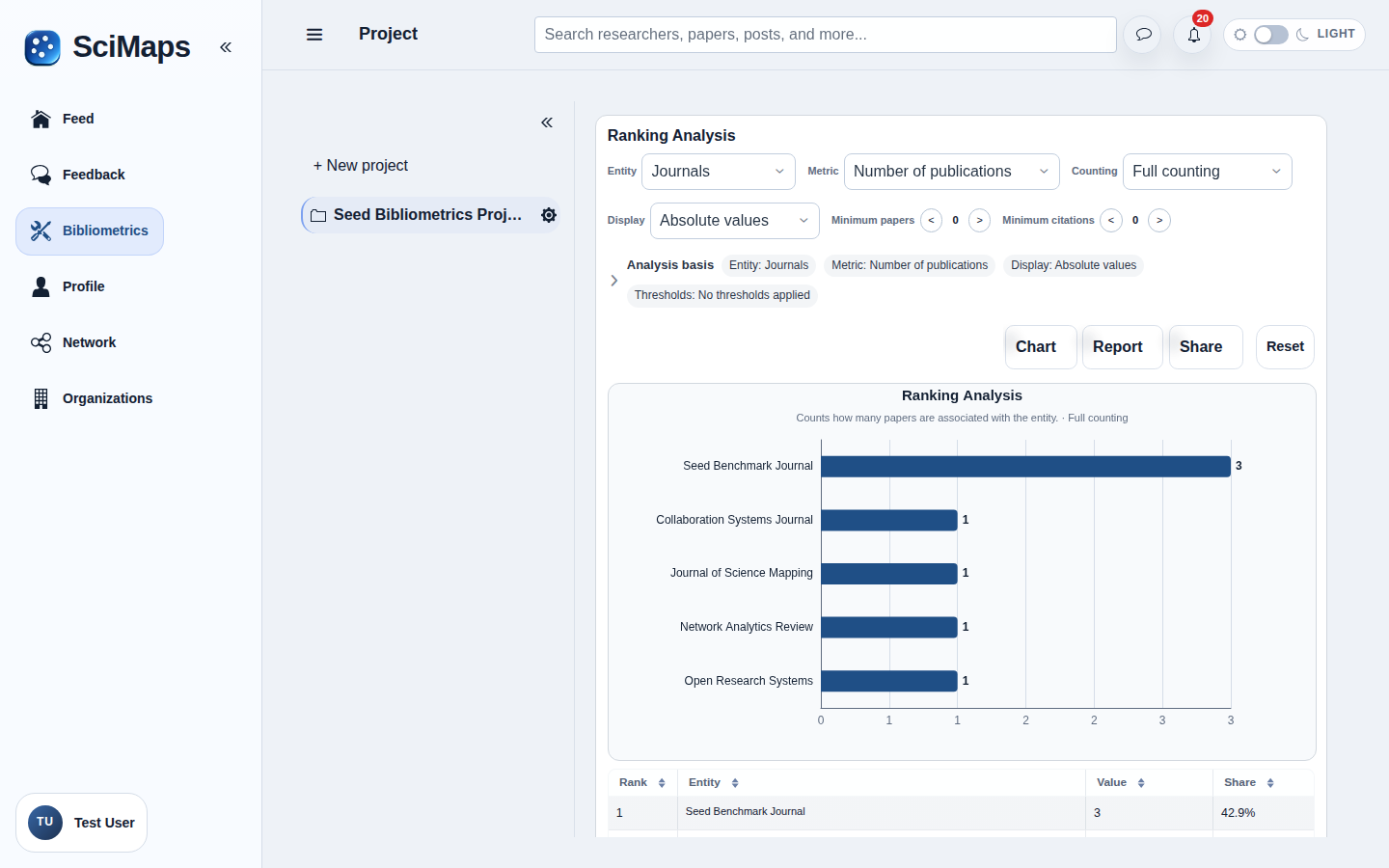Switch to the Chart tab
The width and height of the screenshot is (1389, 868).
1041,347
